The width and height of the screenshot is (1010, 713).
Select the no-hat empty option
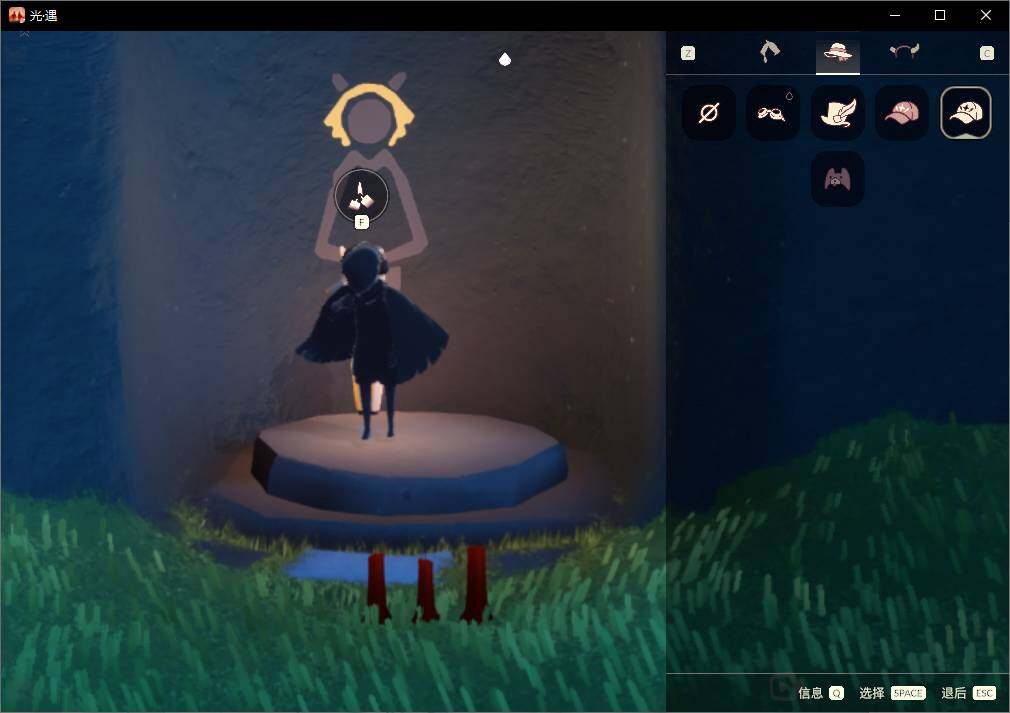[709, 113]
